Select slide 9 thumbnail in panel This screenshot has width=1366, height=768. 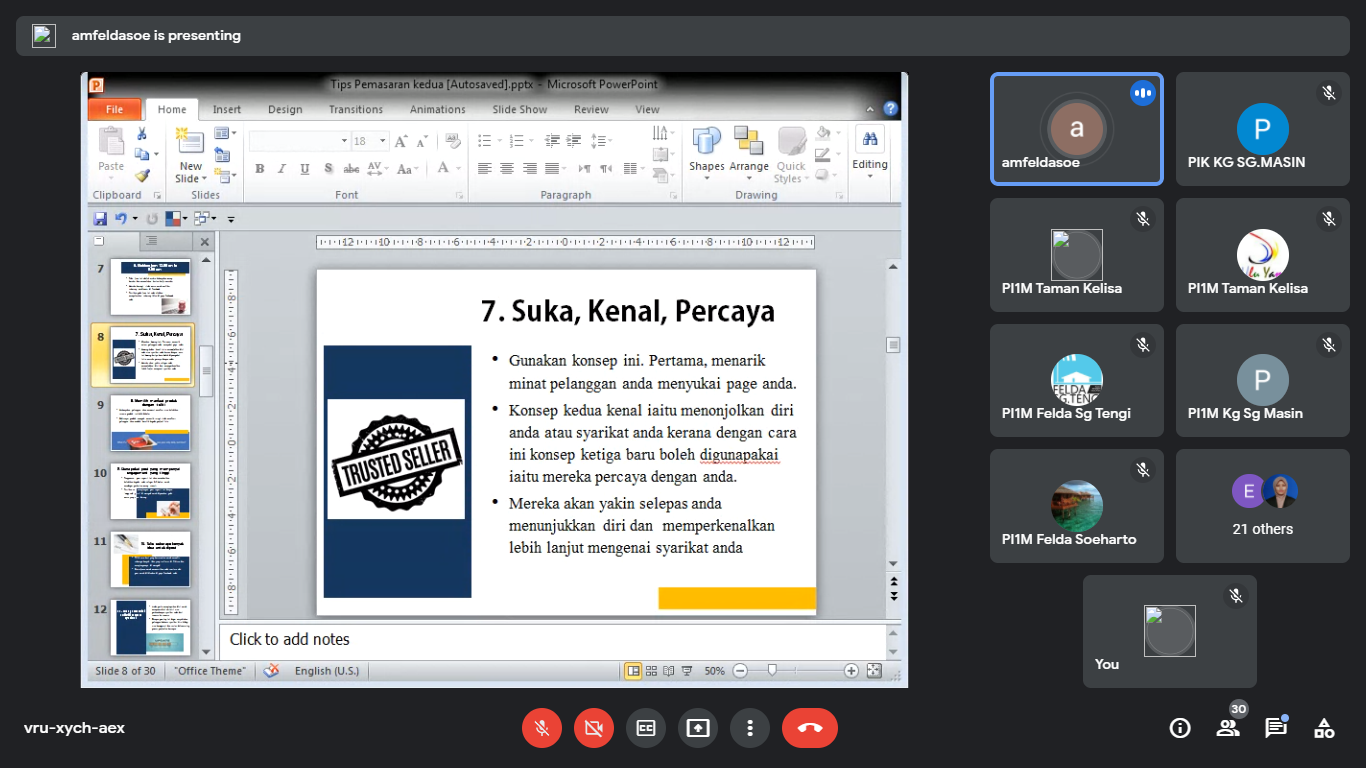click(x=150, y=423)
